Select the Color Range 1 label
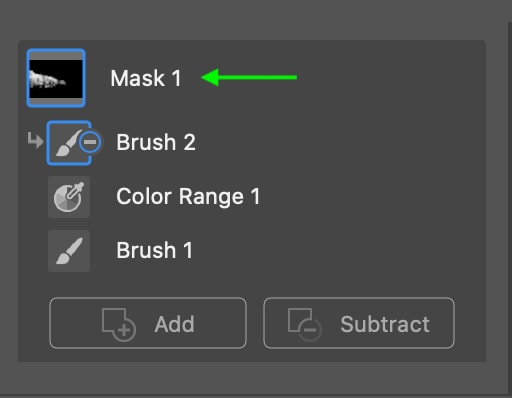 click(188, 197)
